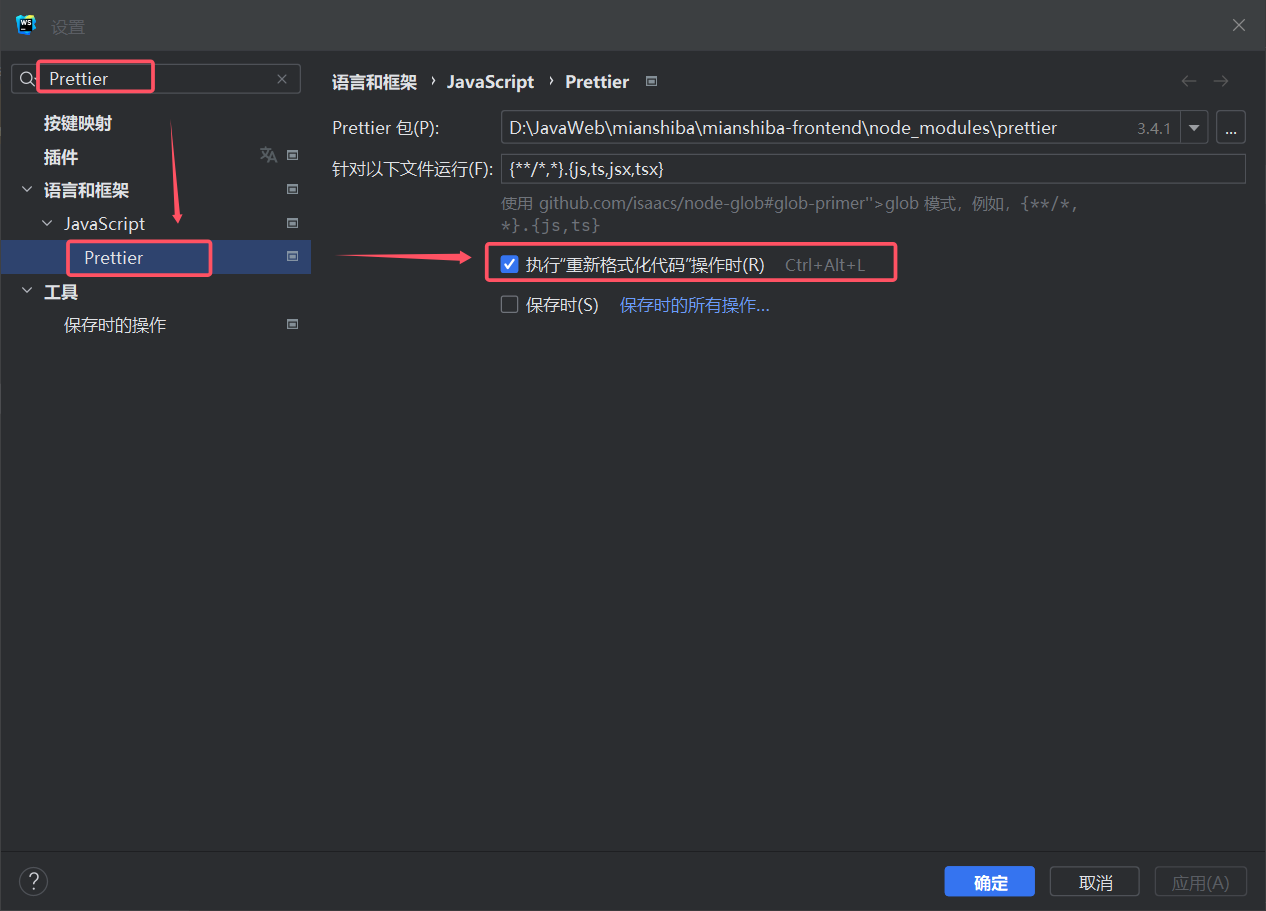1266x911 pixels.
Task: Select 语言和框架 in the settings tree
Action: [87, 190]
